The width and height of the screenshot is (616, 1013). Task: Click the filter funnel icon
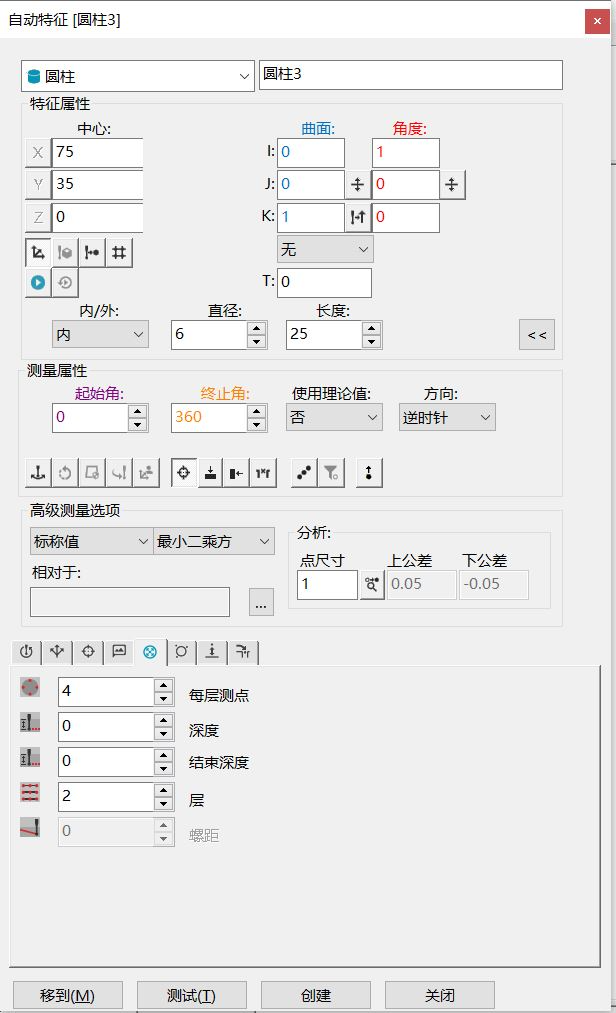pyautogui.click(x=330, y=473)
